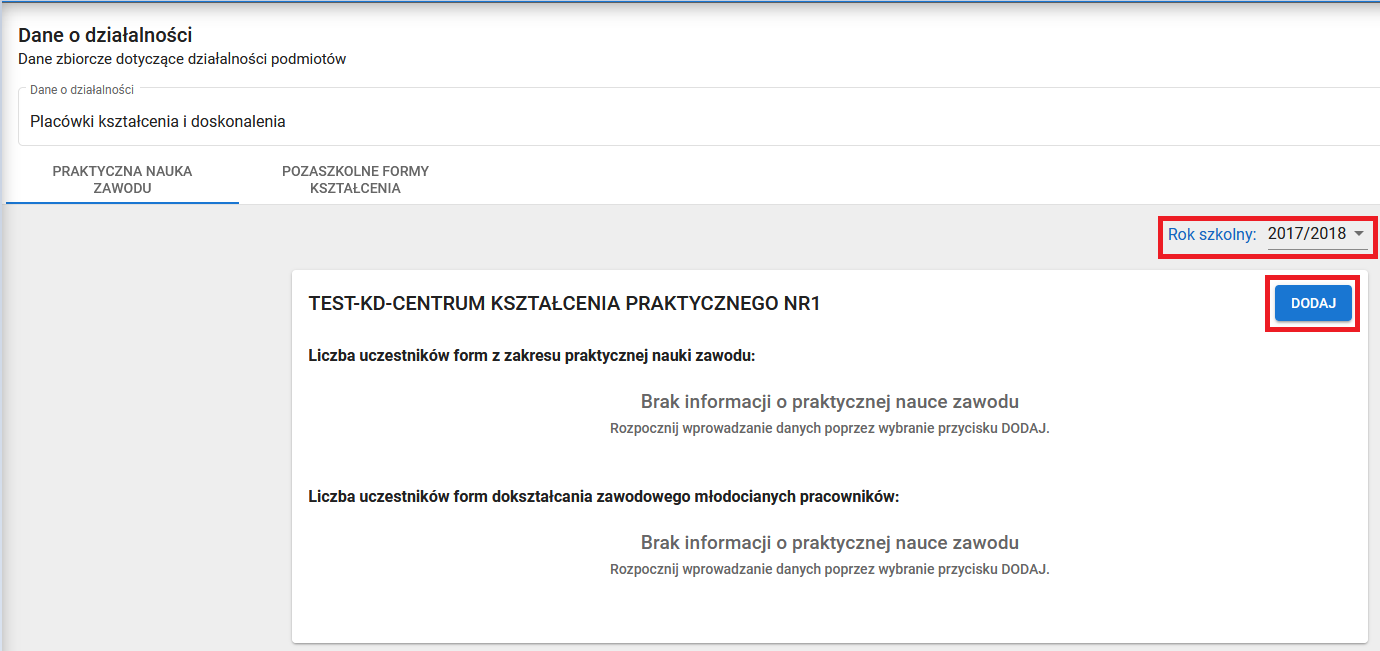Click the blue underline of the active tab
The height and width of the screenshot is (651, 1380).
(x=122, y=202)
